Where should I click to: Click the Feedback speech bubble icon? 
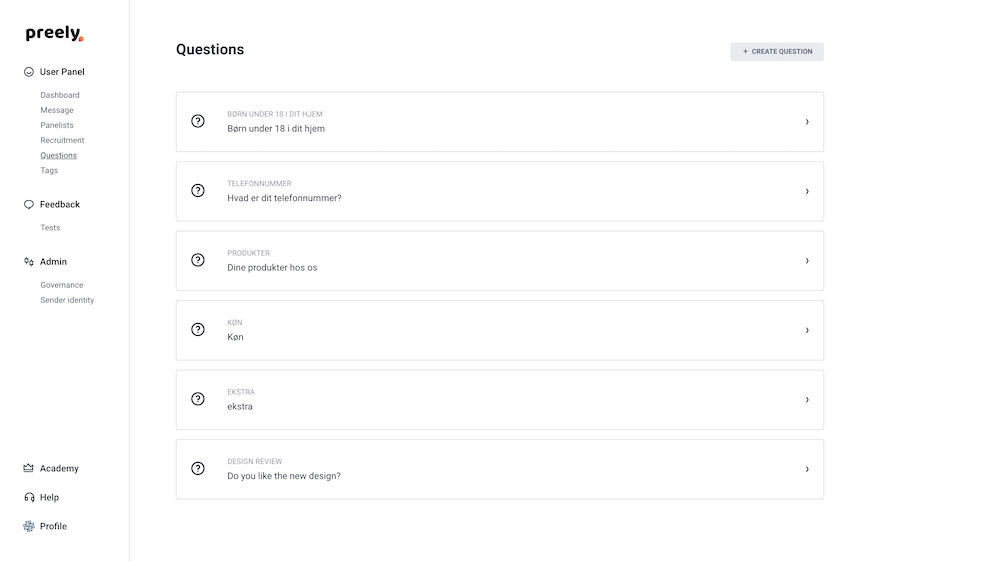(x=29, y=205)
